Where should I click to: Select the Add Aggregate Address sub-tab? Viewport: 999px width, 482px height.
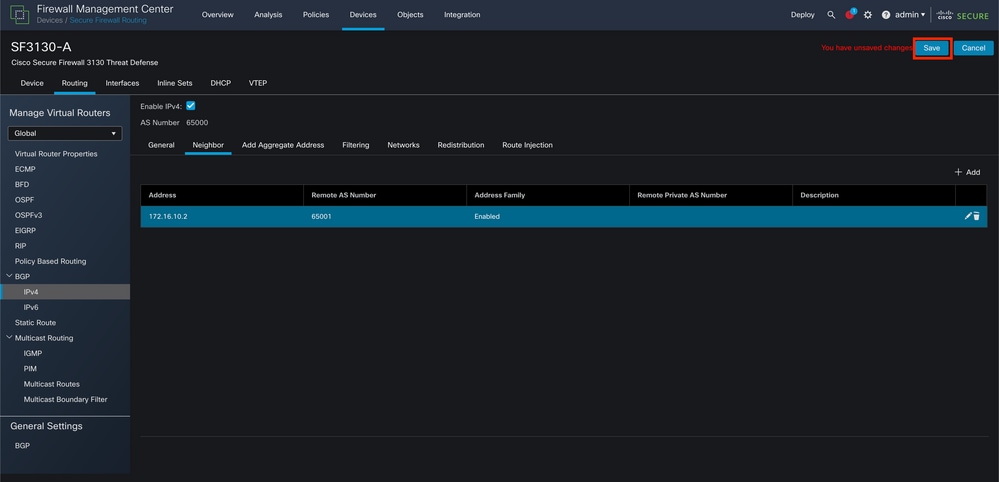(283, 145)
